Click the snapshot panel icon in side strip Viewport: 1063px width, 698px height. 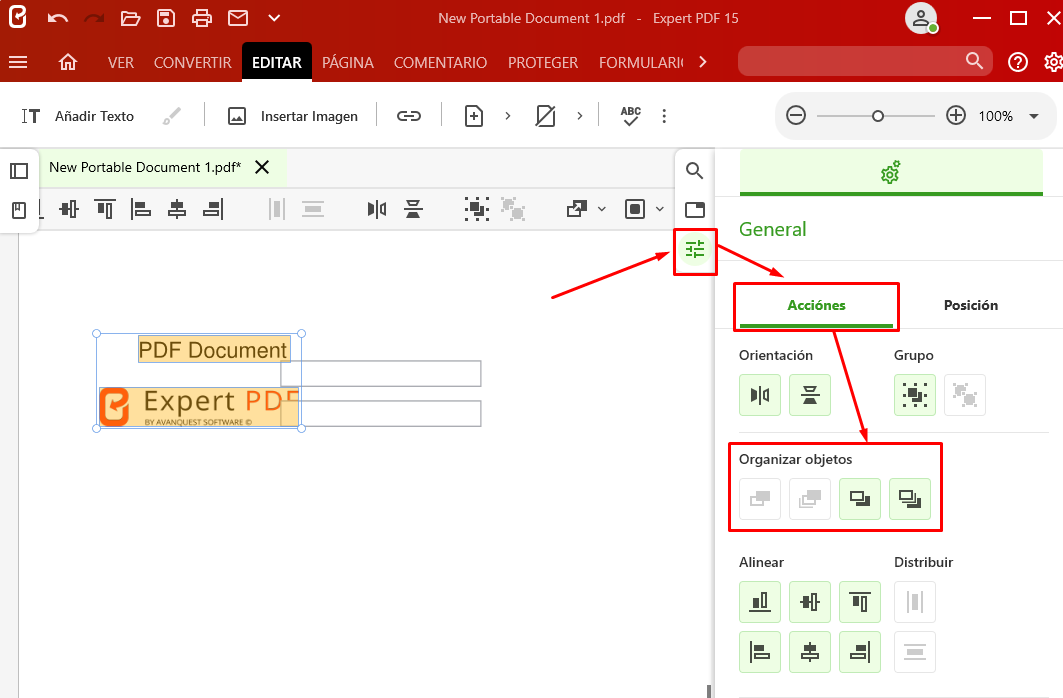(694, 209)
